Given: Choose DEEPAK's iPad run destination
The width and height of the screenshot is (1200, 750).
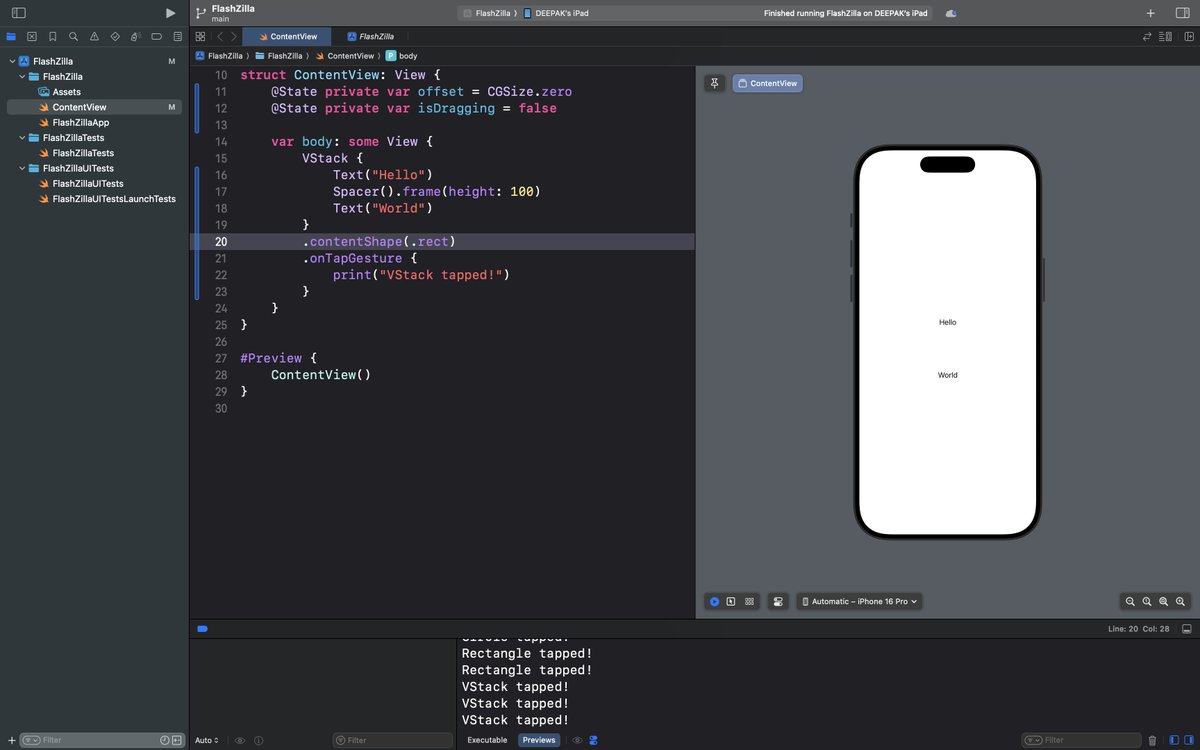Looking at the screenshot, I should click(x=556, y=13).
